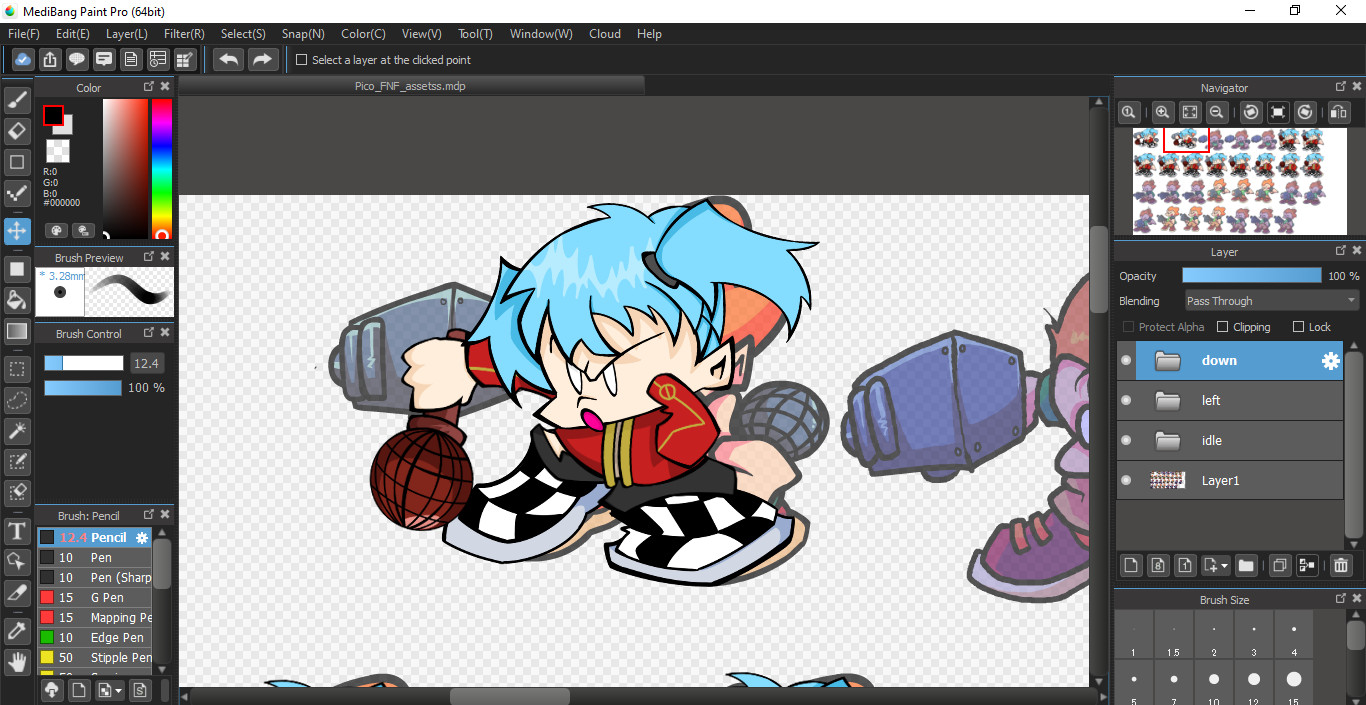Select the Bucket fill tool

17,300
